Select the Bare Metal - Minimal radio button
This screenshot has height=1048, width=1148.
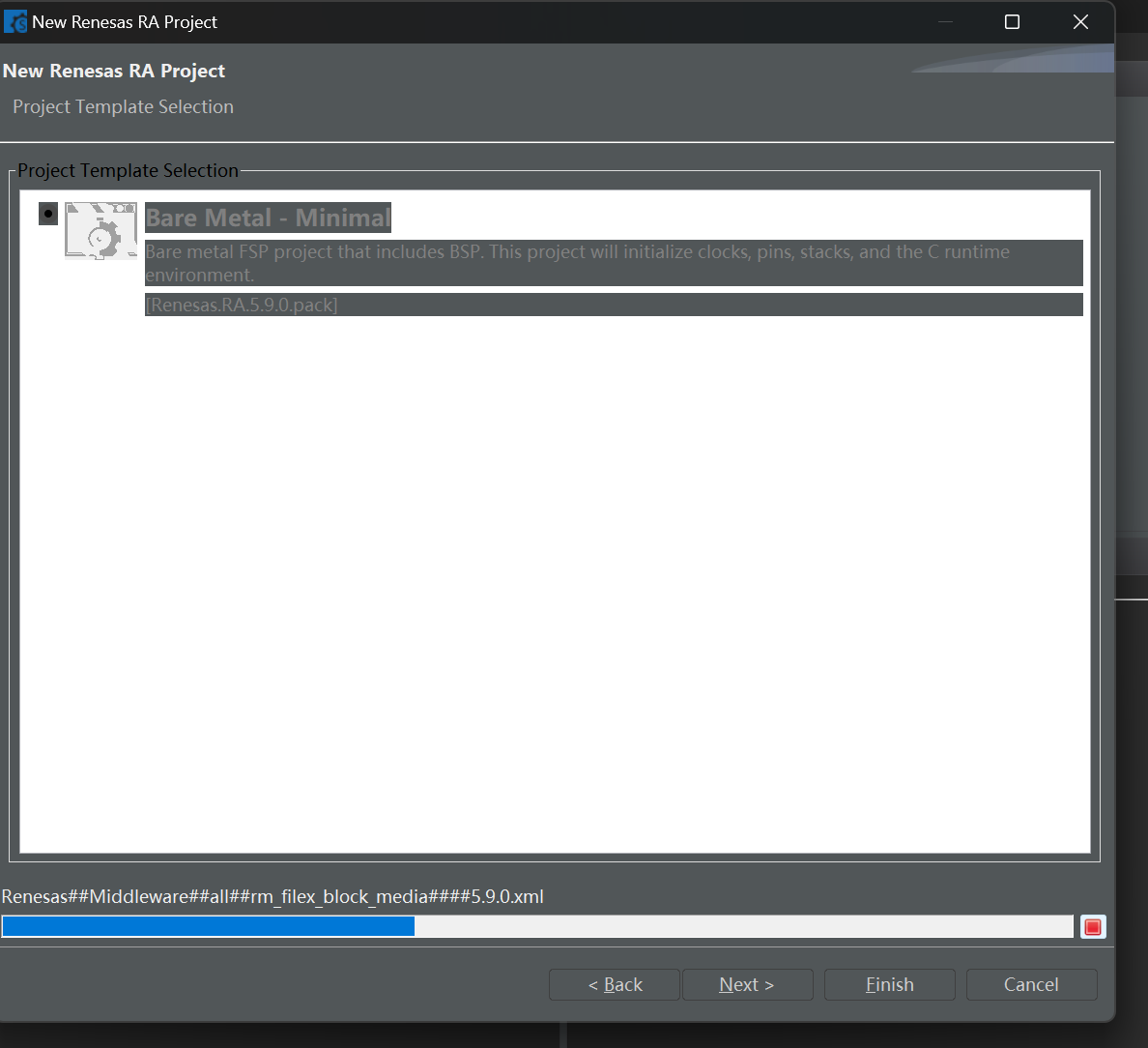(48, 214)
